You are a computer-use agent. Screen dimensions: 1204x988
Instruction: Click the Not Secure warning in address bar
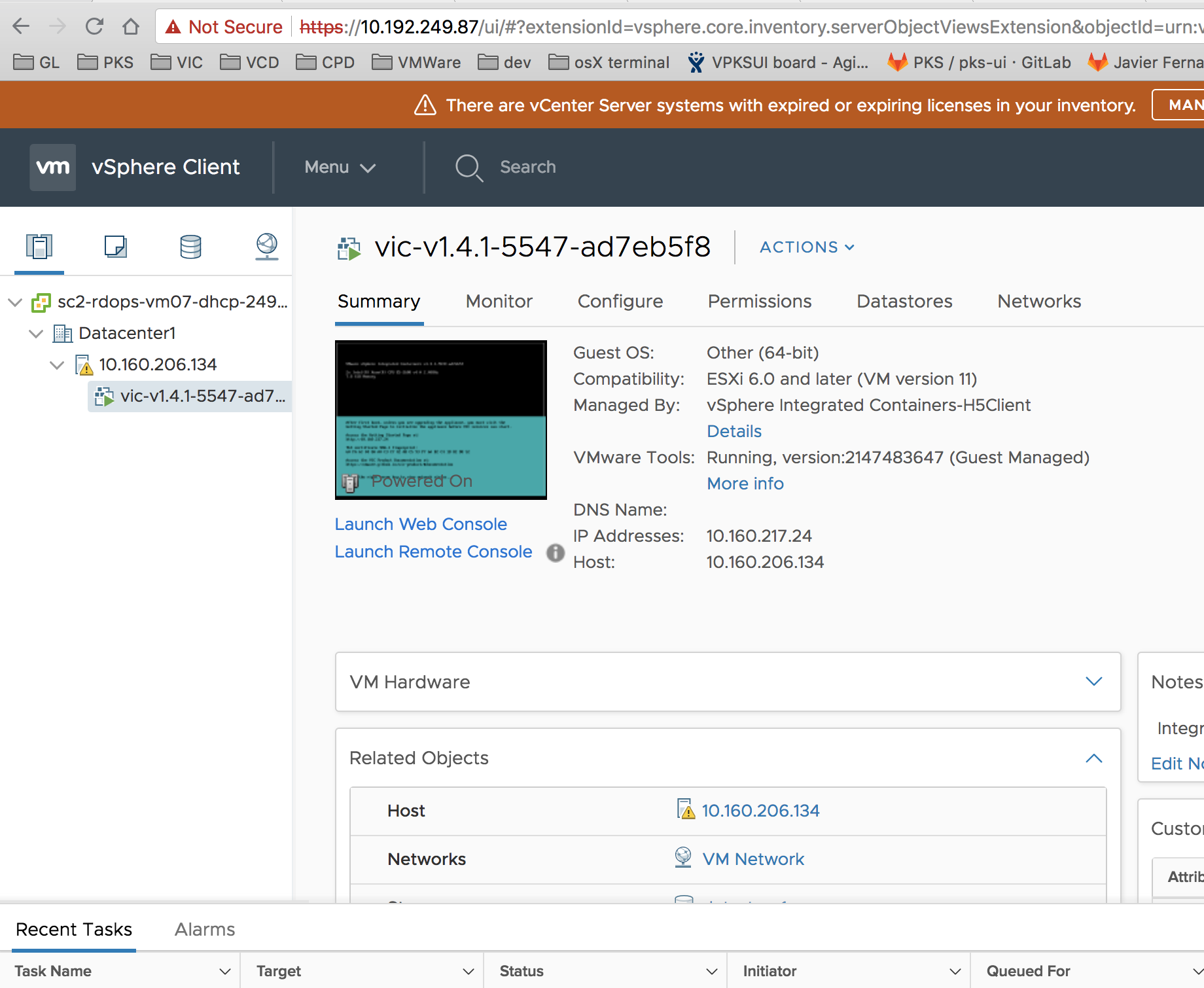tap(222, 26)
